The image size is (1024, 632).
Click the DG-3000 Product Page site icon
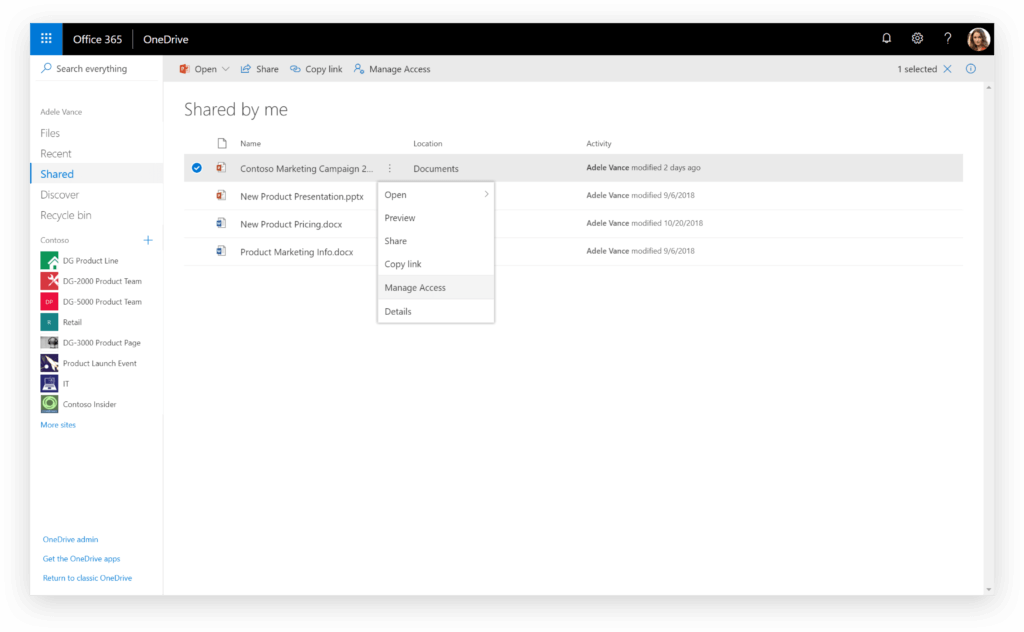49,343
